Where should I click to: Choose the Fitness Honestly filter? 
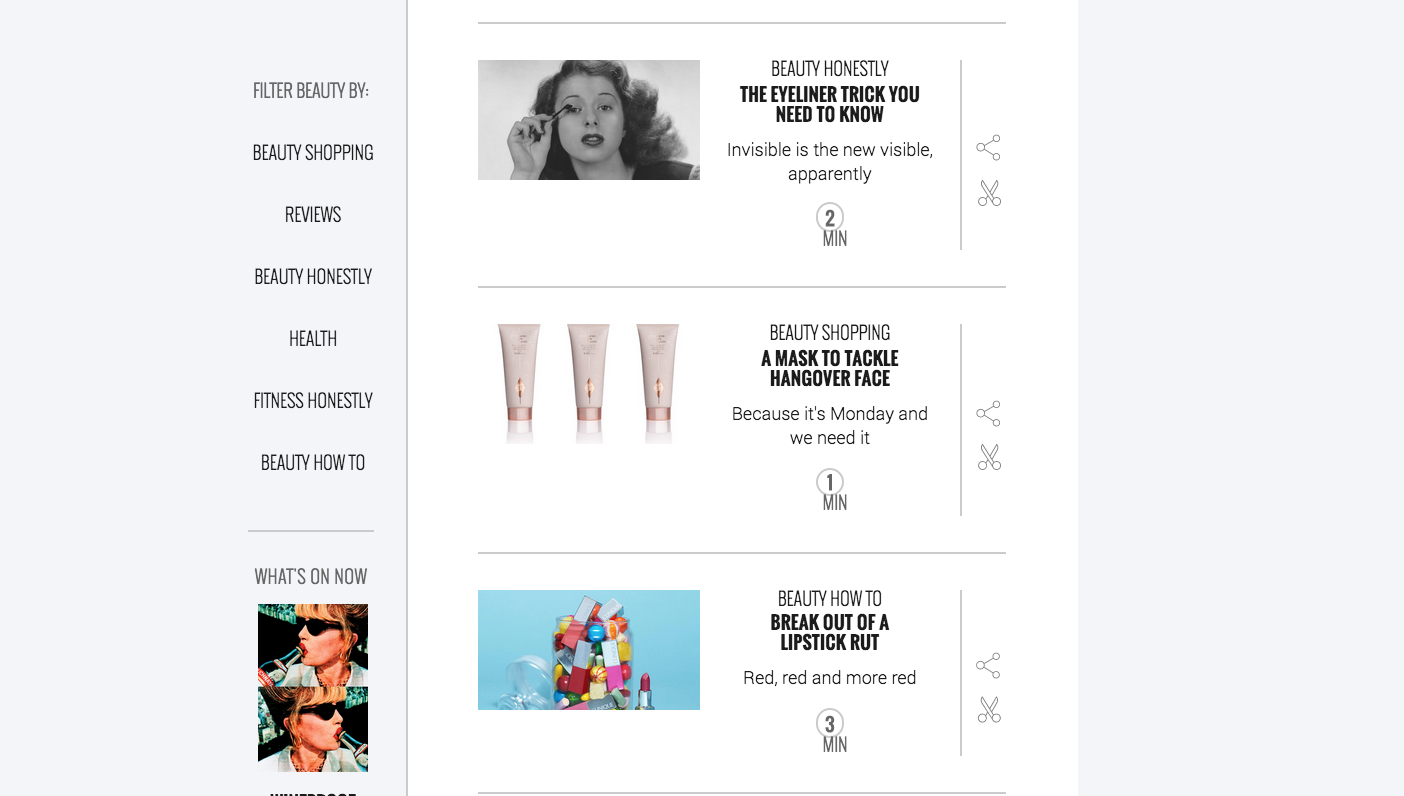[313, 401]
